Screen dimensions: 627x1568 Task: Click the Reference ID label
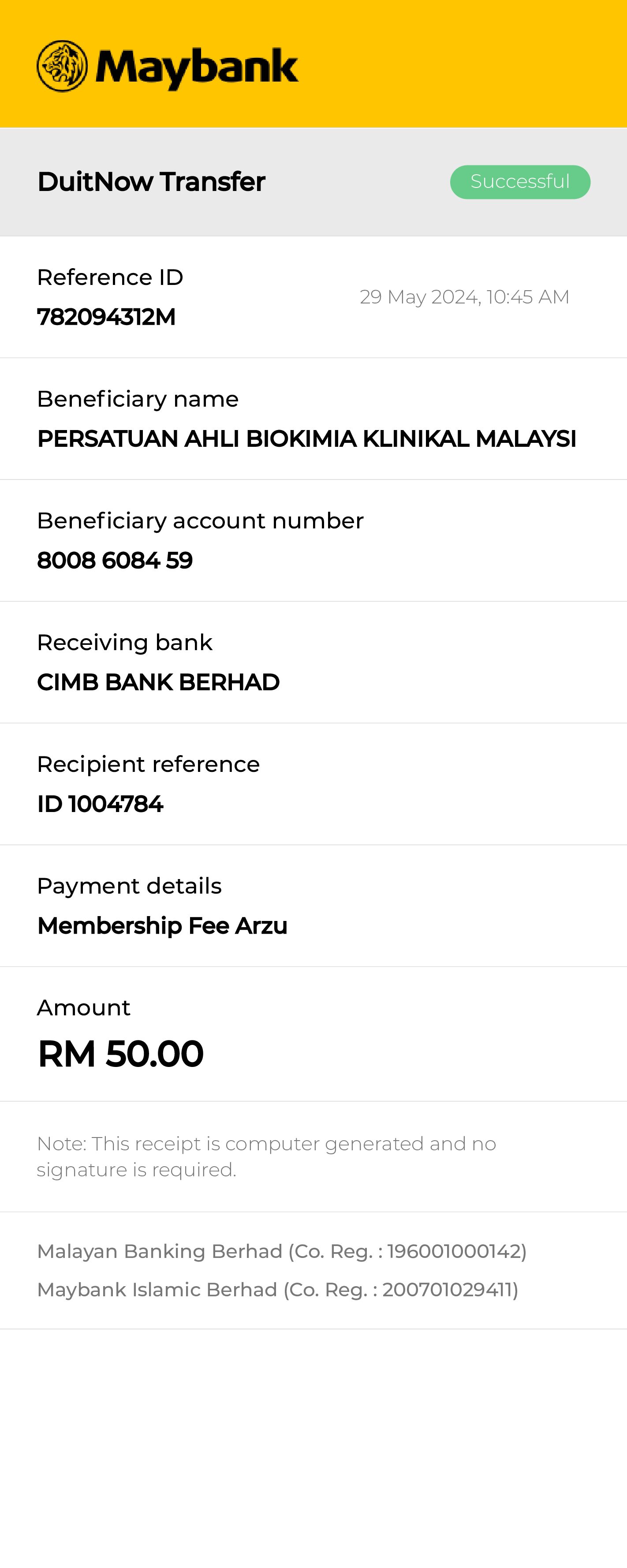pos(110,277)
